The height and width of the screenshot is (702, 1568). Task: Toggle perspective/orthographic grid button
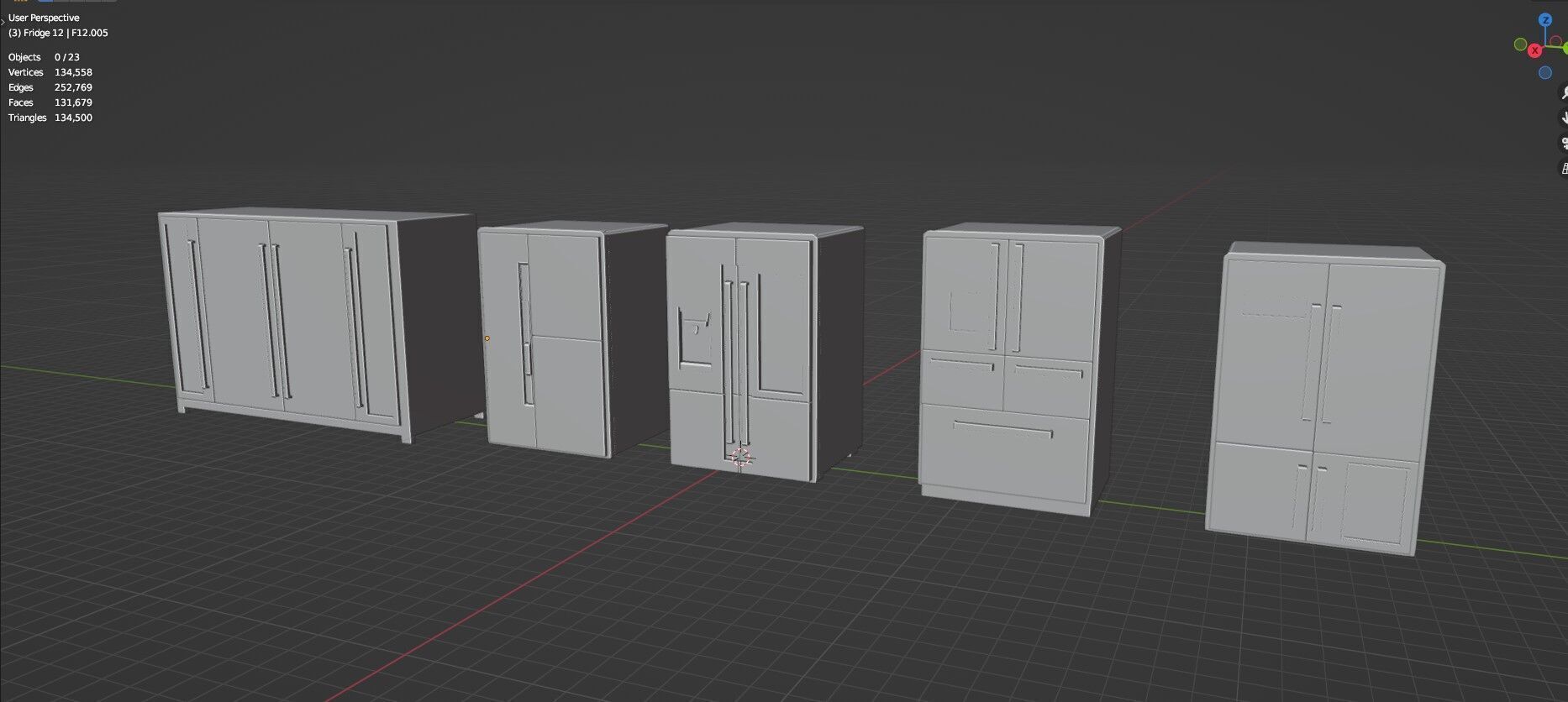pos(1563,168)
